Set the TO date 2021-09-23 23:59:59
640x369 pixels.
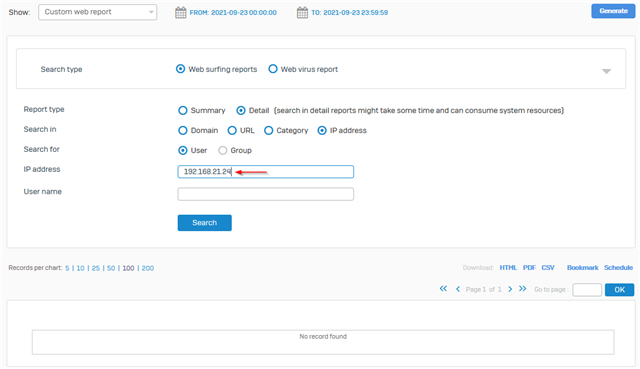click(x=349, y=13)
